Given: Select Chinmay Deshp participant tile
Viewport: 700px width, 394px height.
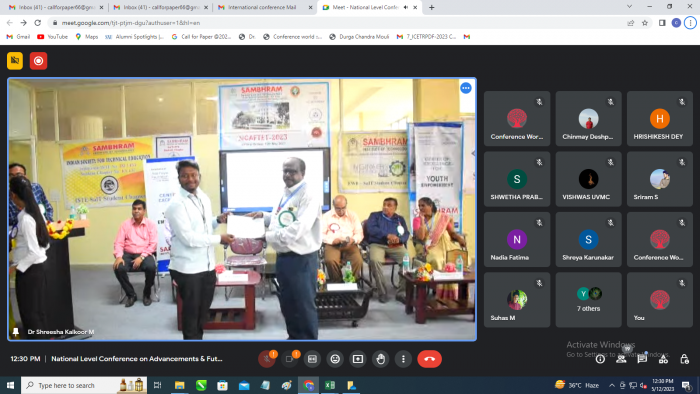Looking at the screenshot, I should point(588,119).
